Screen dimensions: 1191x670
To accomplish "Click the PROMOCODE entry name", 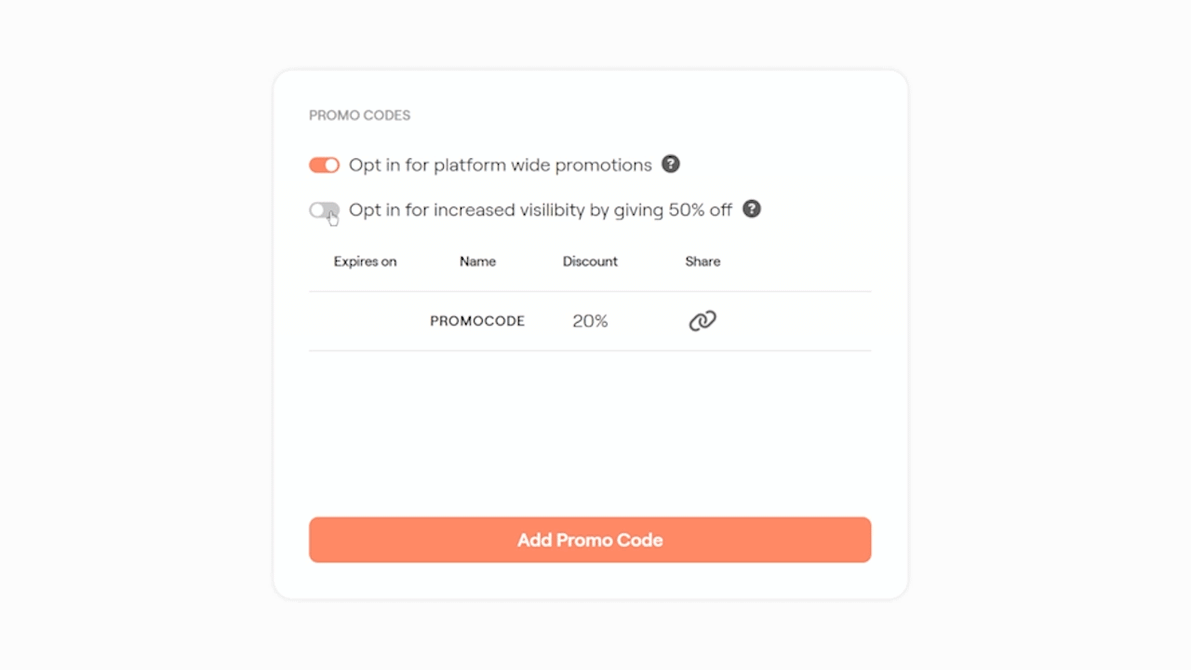I will coord(477,321).
